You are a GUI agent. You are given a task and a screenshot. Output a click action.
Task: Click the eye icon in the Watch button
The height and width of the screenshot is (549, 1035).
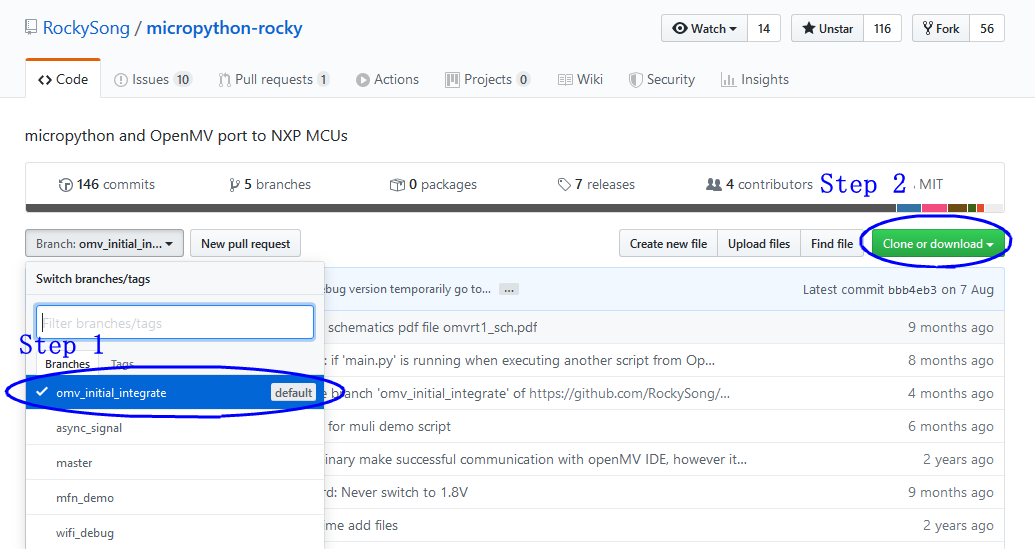(680, 28)
